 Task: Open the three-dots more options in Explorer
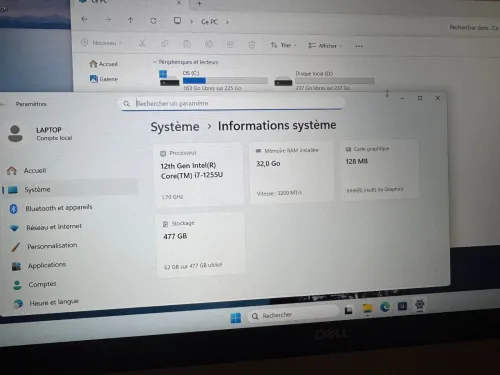pos(359,46)
